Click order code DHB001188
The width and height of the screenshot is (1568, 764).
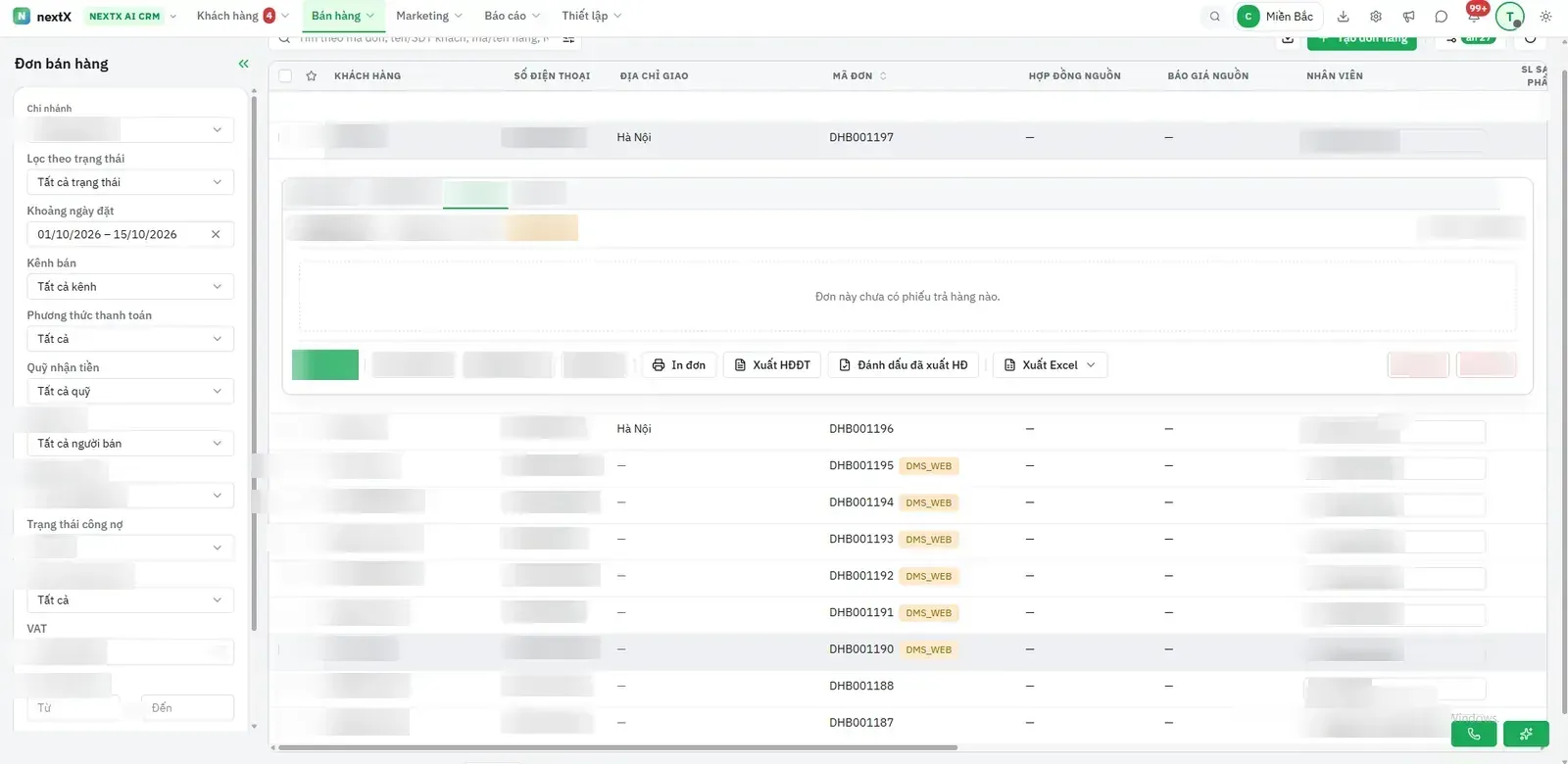[861, 687]
